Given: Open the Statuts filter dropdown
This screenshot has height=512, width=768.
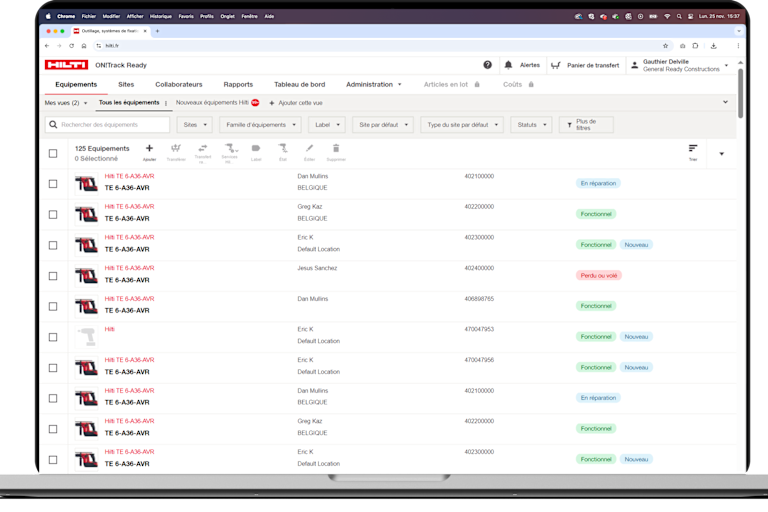Looking at the screenshot, I should click(530, 125).
